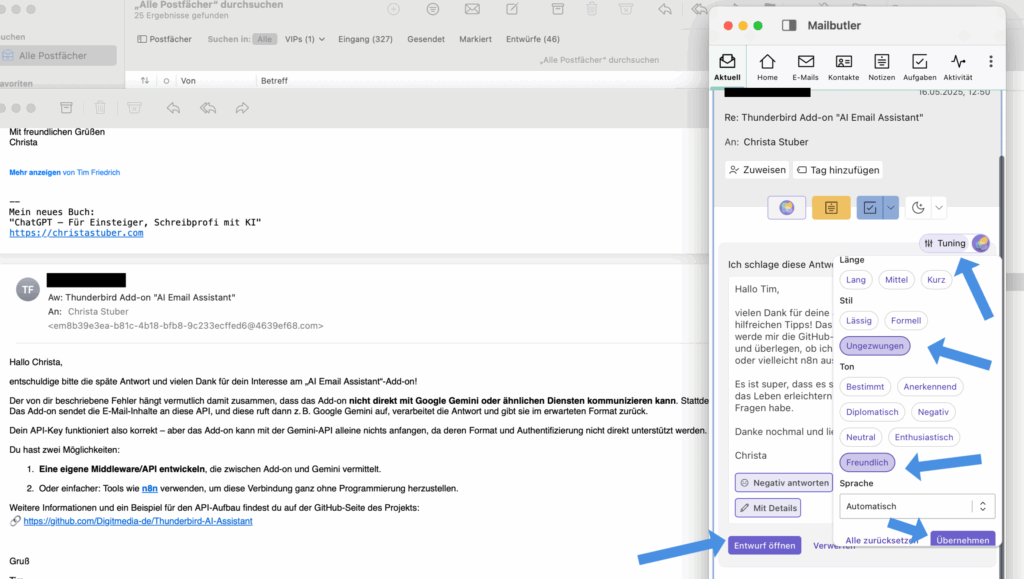Screen dimensions: 1024x579
Task: Go to Mailbutler Home tab
Action: coord(767,67)
